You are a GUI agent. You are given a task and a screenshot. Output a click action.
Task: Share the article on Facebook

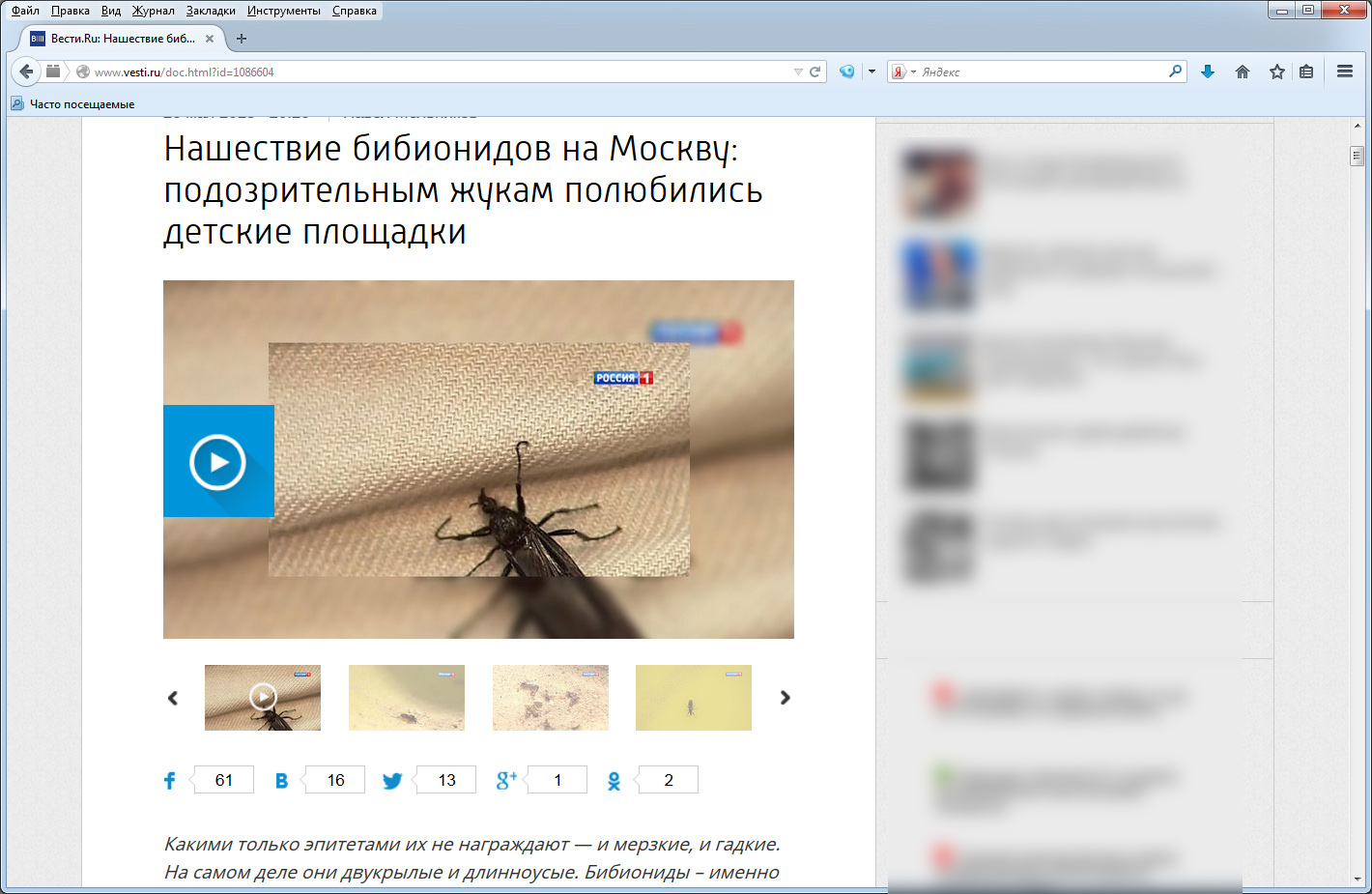pyautogui.click(x=170, y=781)
